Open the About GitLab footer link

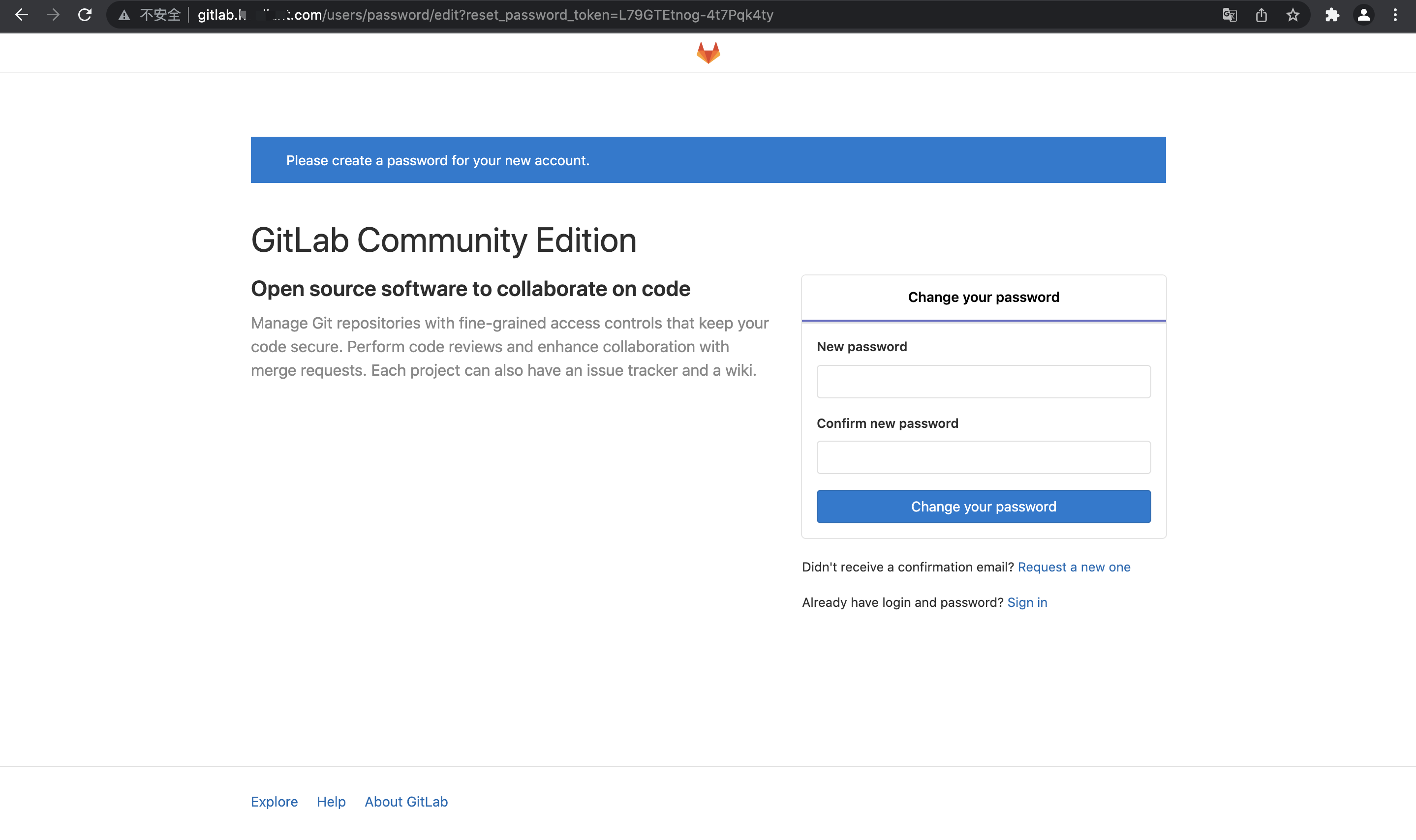coord(406,802)
